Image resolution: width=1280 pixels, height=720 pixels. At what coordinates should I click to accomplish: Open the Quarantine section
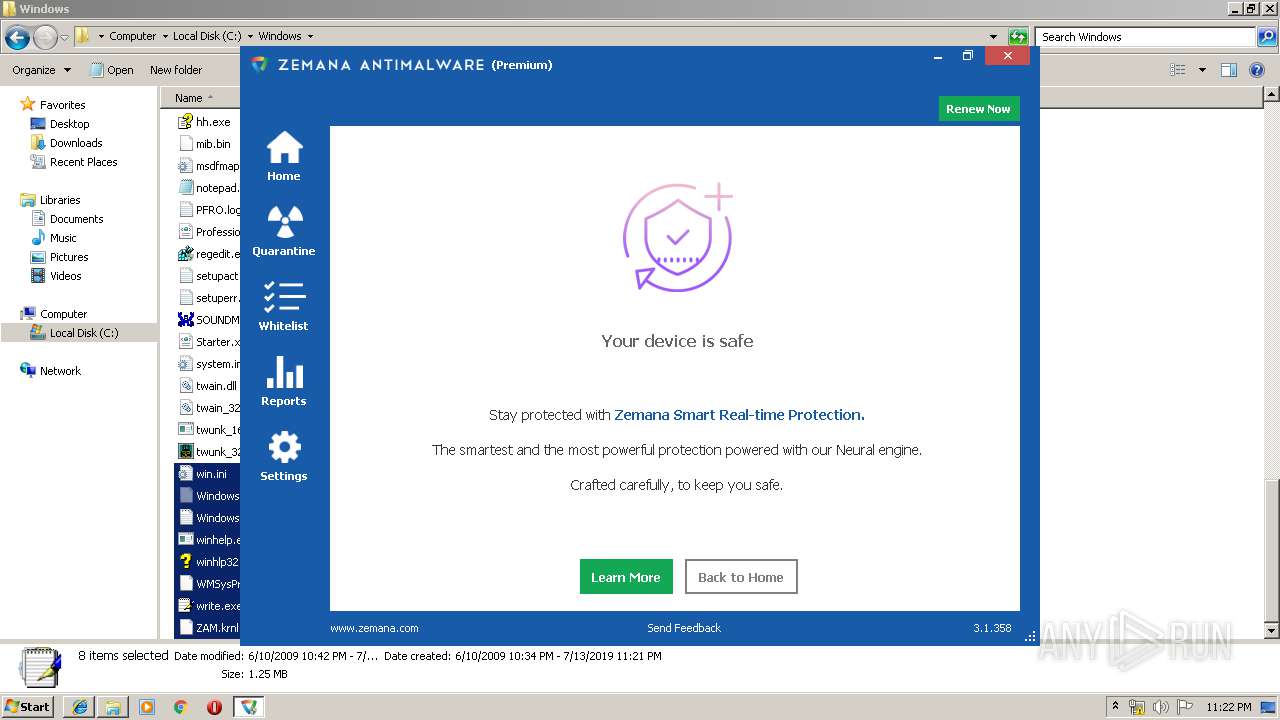(x=284, y=231)
